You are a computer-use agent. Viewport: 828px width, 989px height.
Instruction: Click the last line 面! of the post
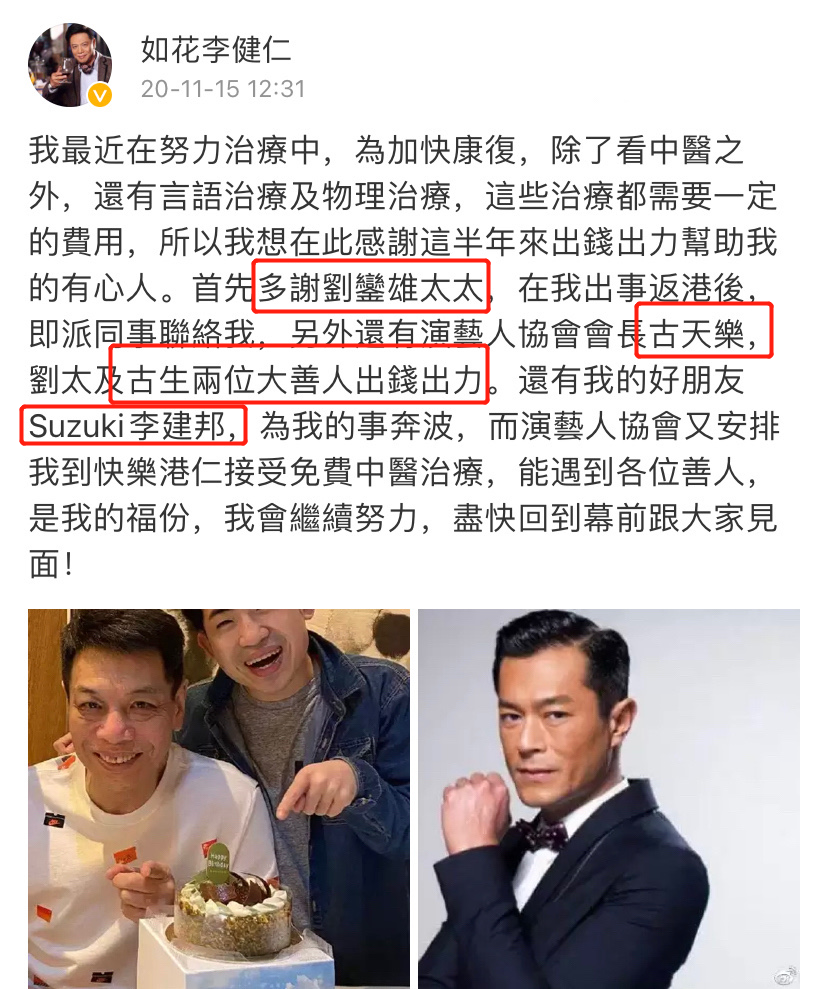tap(50, 564)
